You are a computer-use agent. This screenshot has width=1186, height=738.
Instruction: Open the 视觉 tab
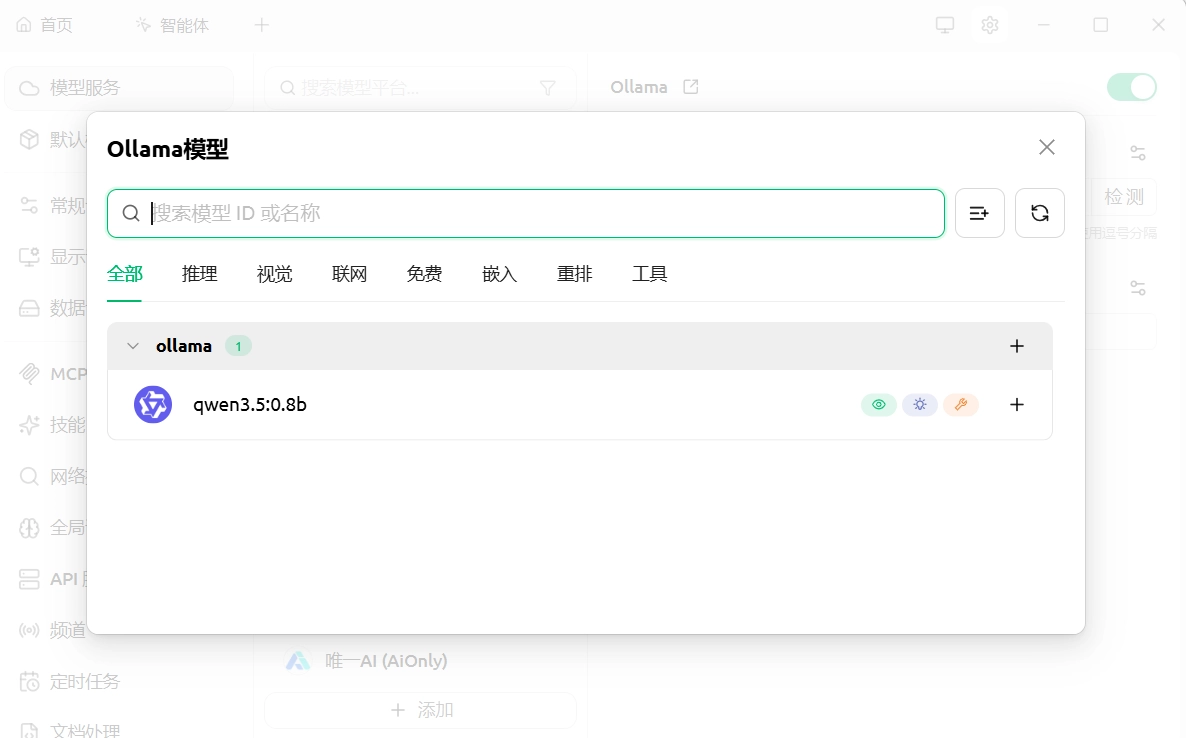click(275, 274)
